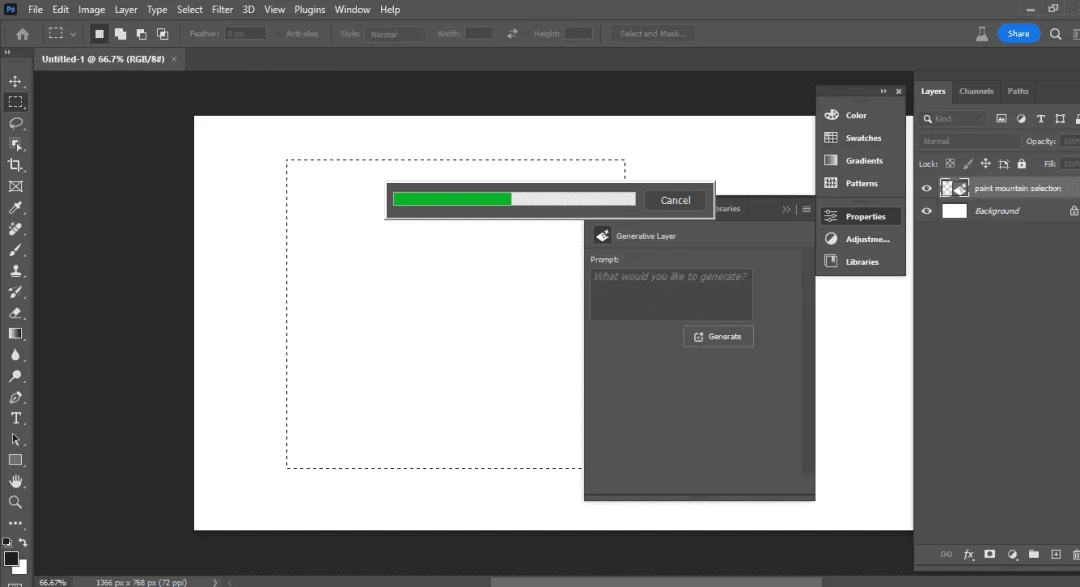
Task: Open the Style dropdown in options bar
Action: tap(395, 34)
